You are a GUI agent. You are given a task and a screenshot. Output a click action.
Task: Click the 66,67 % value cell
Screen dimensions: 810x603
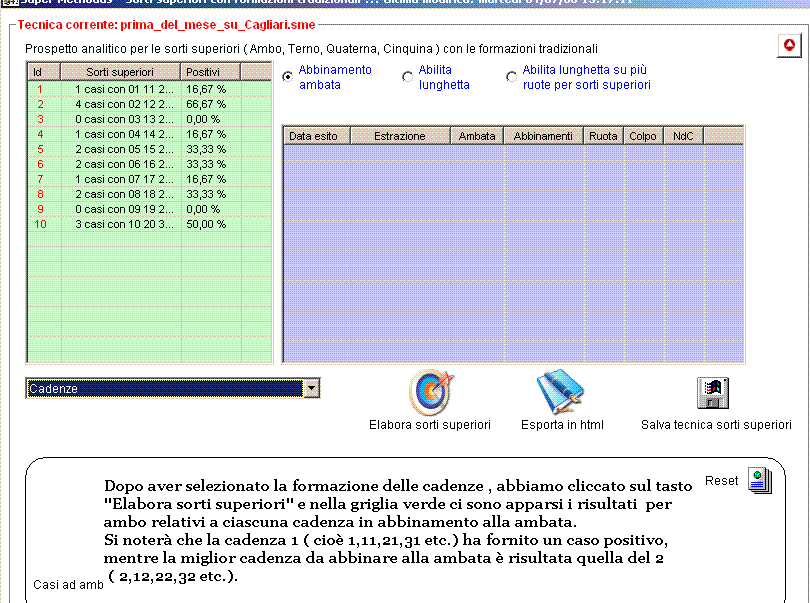[211, 104]
